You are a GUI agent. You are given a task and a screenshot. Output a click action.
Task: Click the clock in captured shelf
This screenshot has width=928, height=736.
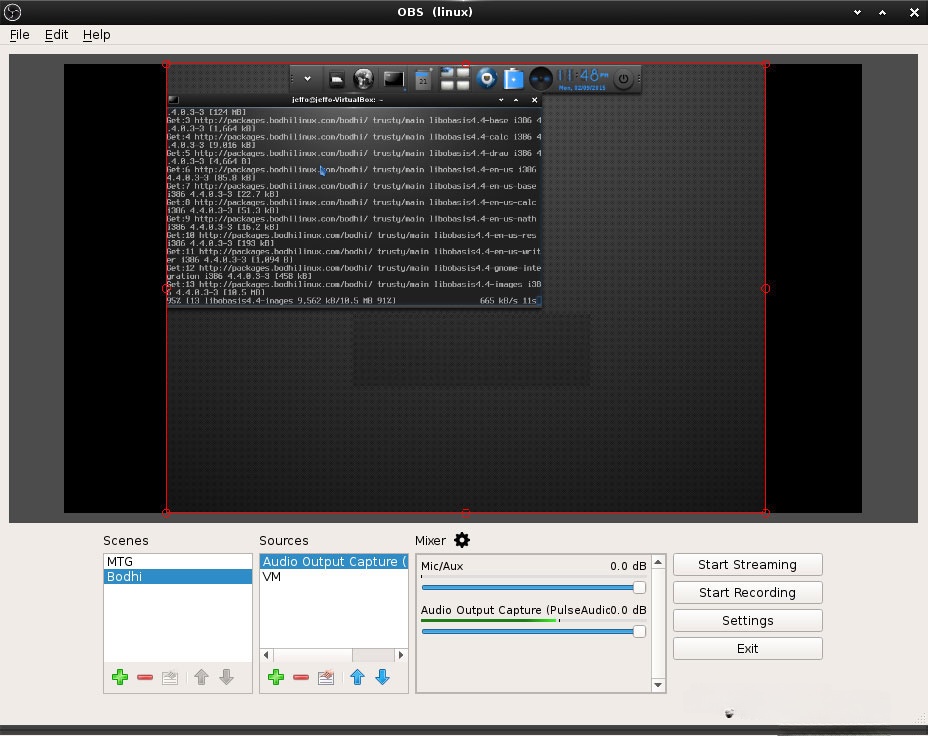[583, 79]
